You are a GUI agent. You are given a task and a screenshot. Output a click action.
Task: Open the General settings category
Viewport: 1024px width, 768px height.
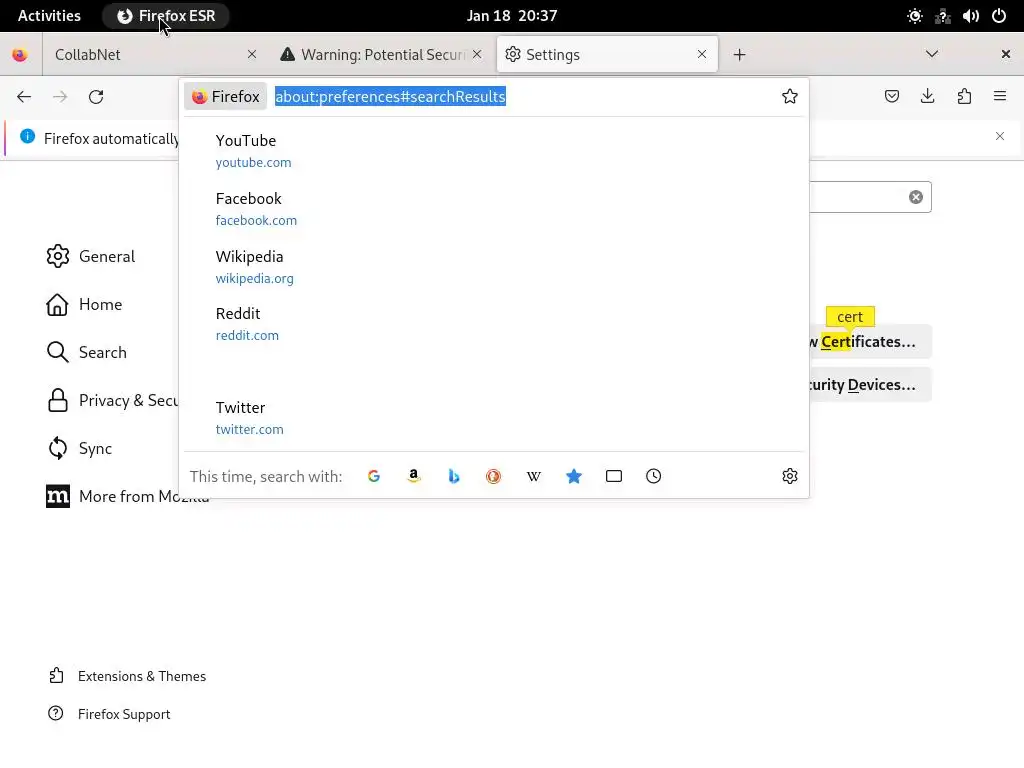pos(91,256)
